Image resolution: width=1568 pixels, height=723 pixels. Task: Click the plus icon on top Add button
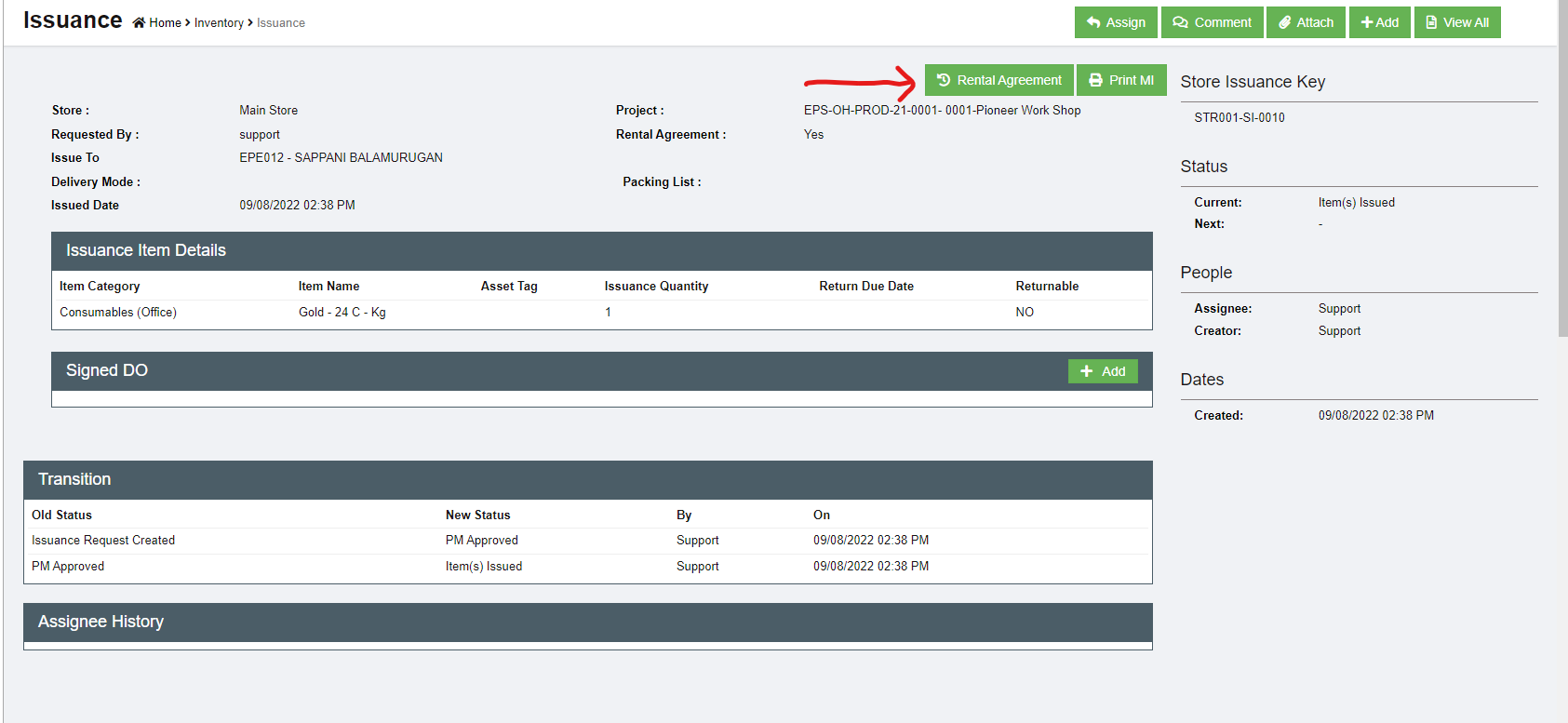pos(1366,22)
